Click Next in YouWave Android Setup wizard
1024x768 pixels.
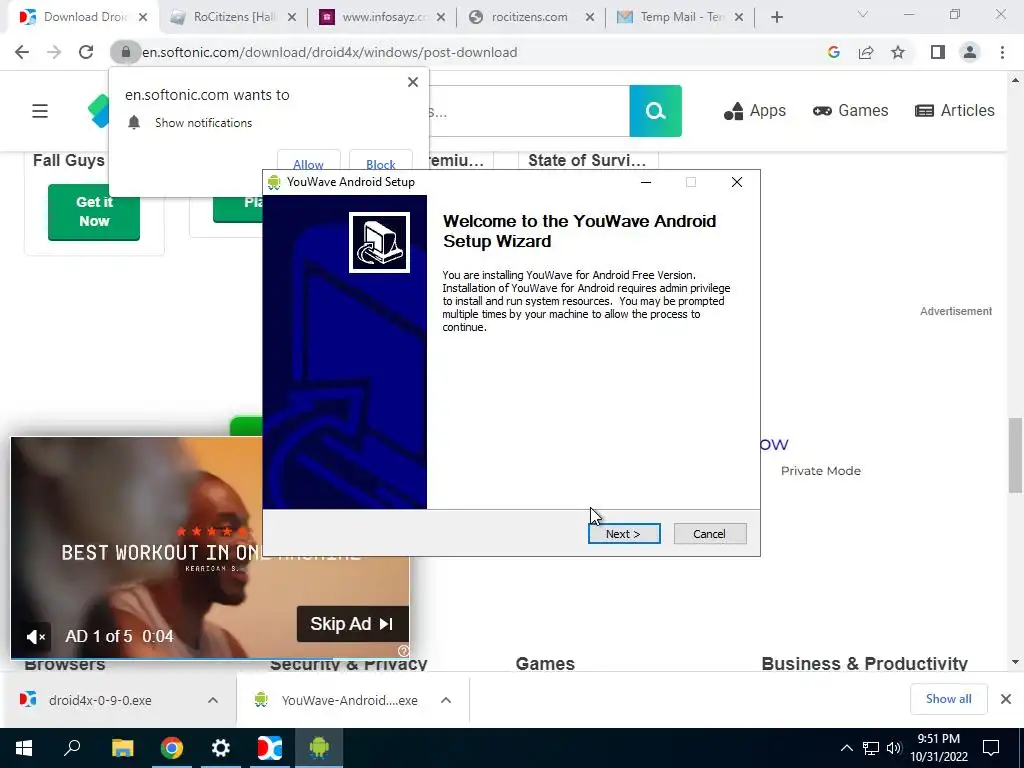coord(624,534)
